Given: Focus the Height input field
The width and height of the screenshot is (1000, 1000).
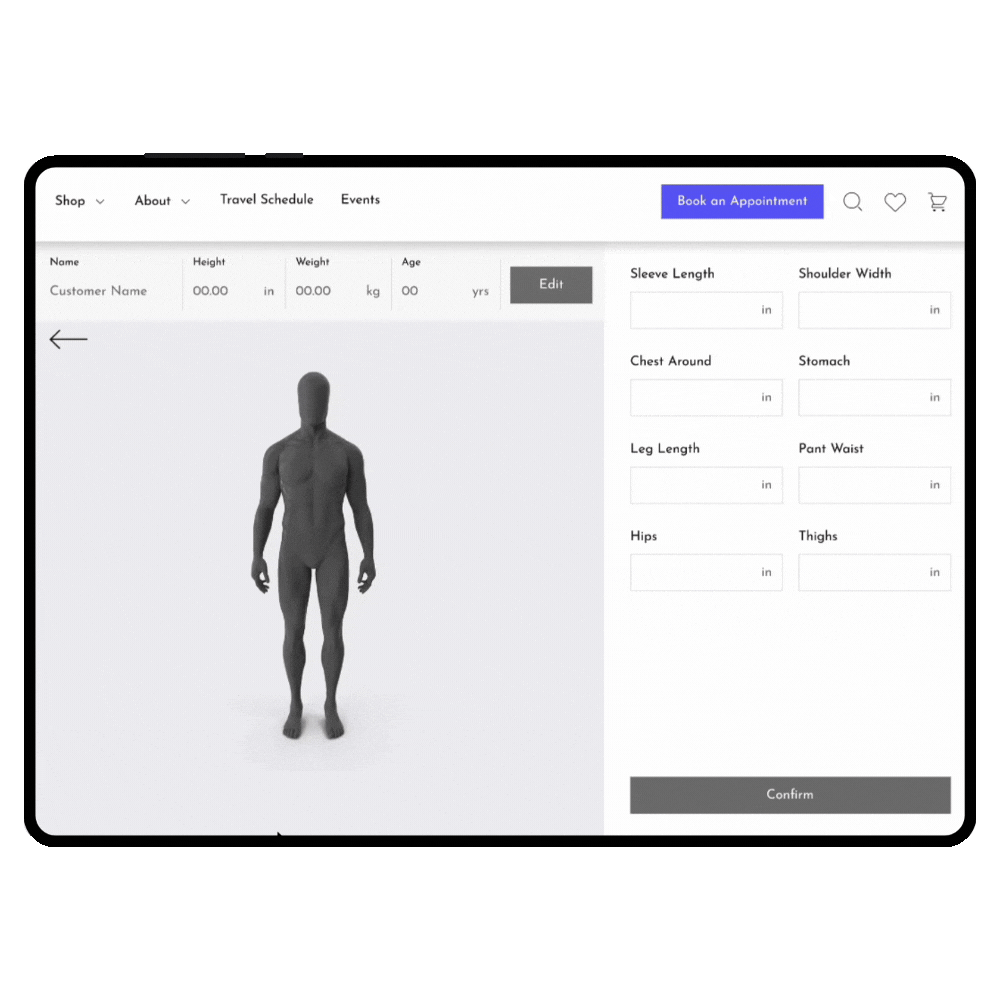Looking at the screenshot, I should tap(233, 291).
